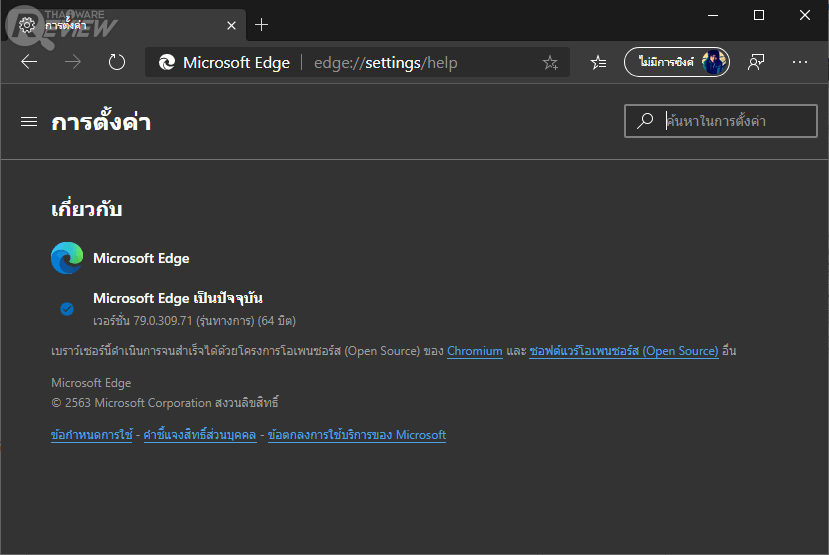
Task: Open the Chromium link
Action: [x=475, y=351]
